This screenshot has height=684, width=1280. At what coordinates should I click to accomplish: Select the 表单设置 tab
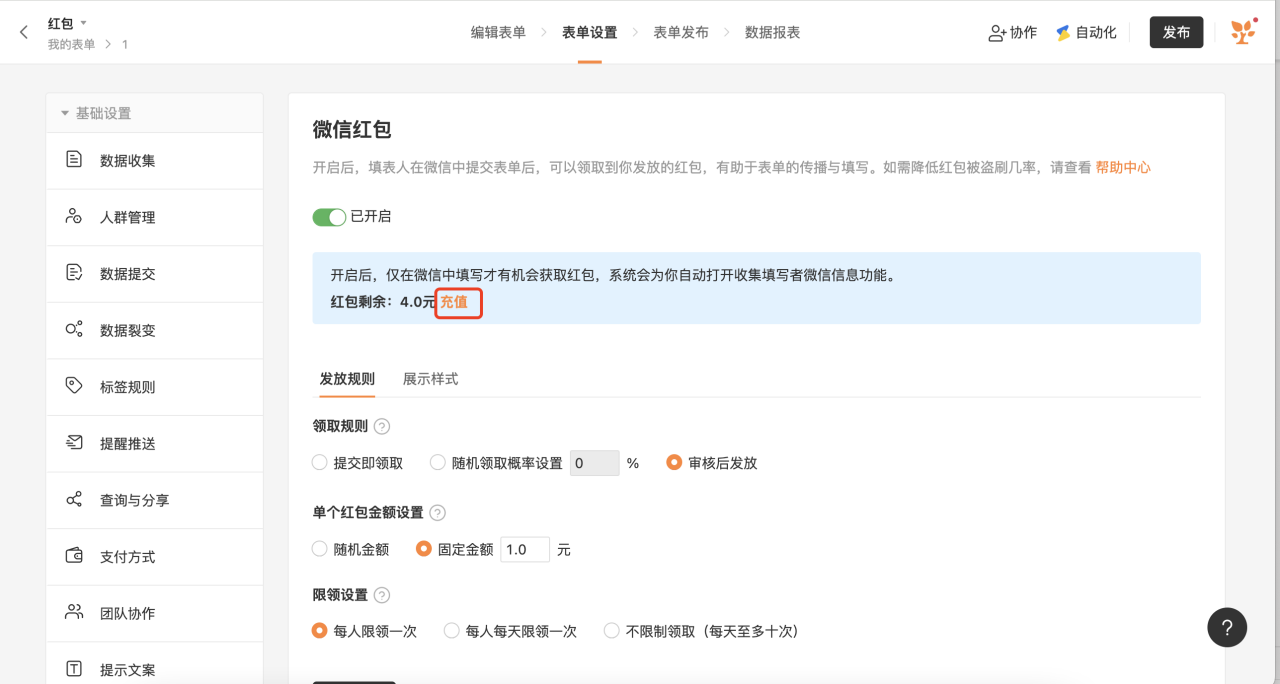[x=589, y=32]
